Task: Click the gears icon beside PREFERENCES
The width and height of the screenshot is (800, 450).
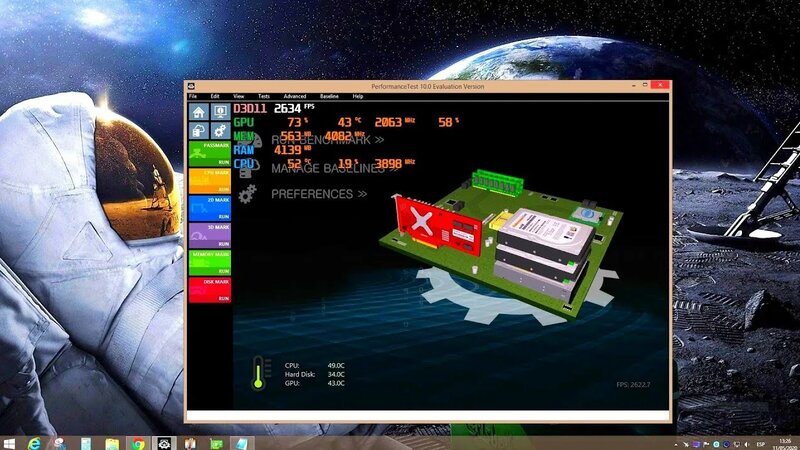Action: (x=247, y=194)
